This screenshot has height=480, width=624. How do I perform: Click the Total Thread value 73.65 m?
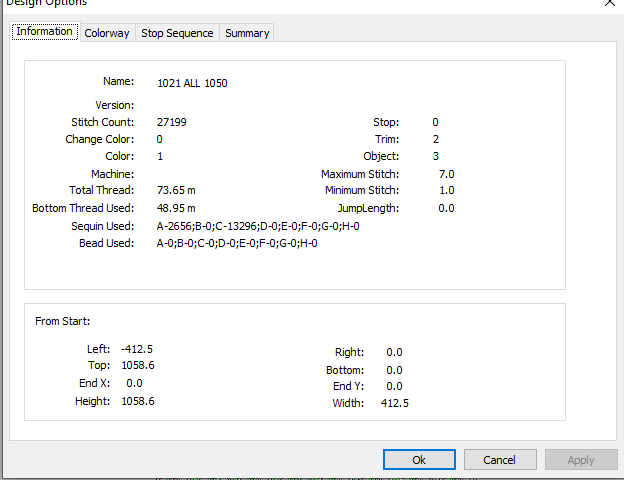pos(176,190)
